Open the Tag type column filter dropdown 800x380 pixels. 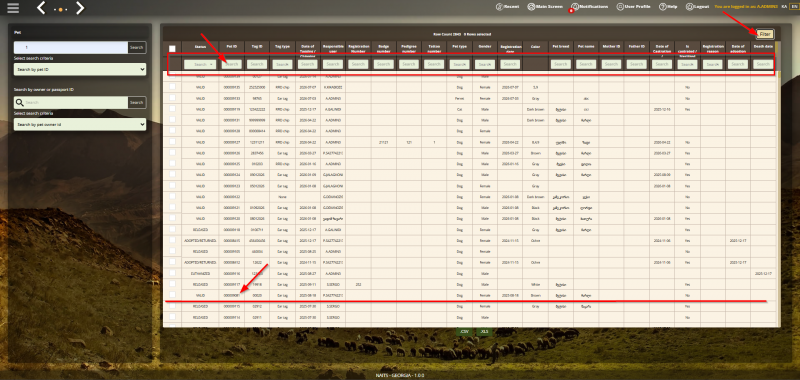pos(282,64)
